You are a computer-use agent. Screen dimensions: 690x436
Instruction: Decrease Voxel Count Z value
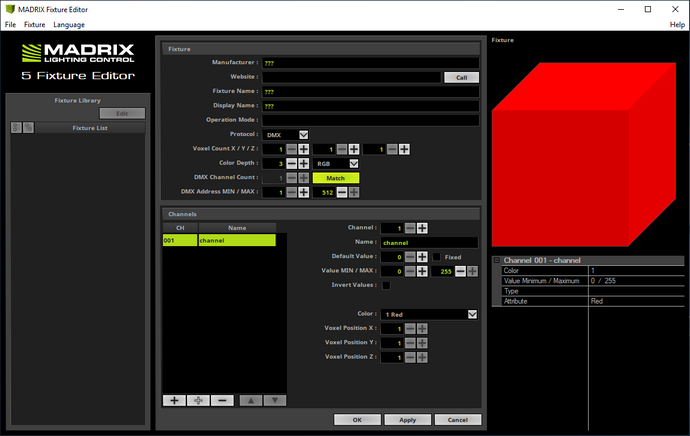pyautogui.click(x=392, y=149)
